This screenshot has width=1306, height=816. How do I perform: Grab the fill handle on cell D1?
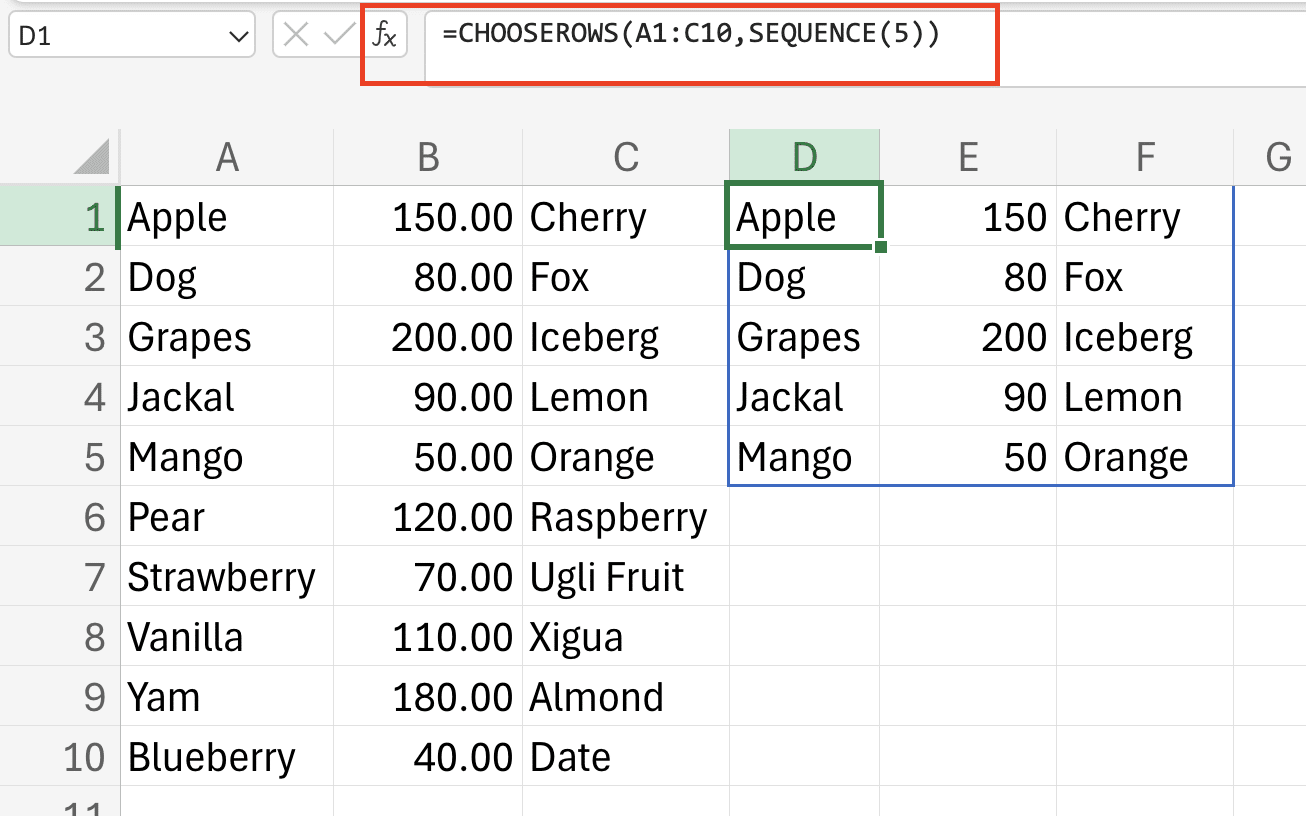(x=881, y=246)
